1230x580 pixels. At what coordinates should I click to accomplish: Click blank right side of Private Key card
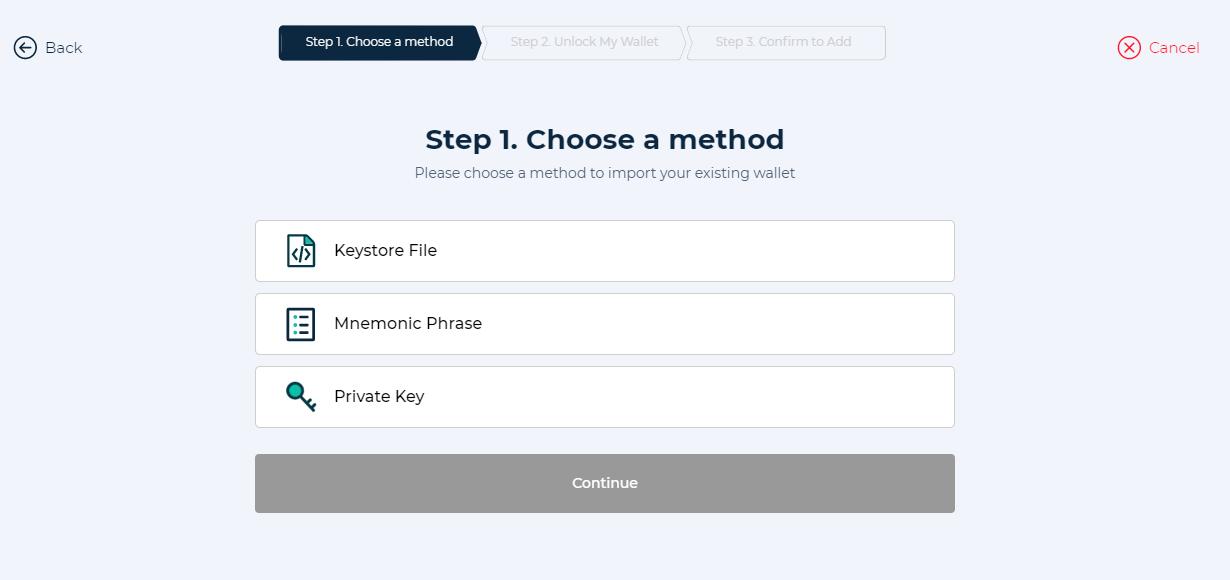point(800,397)
